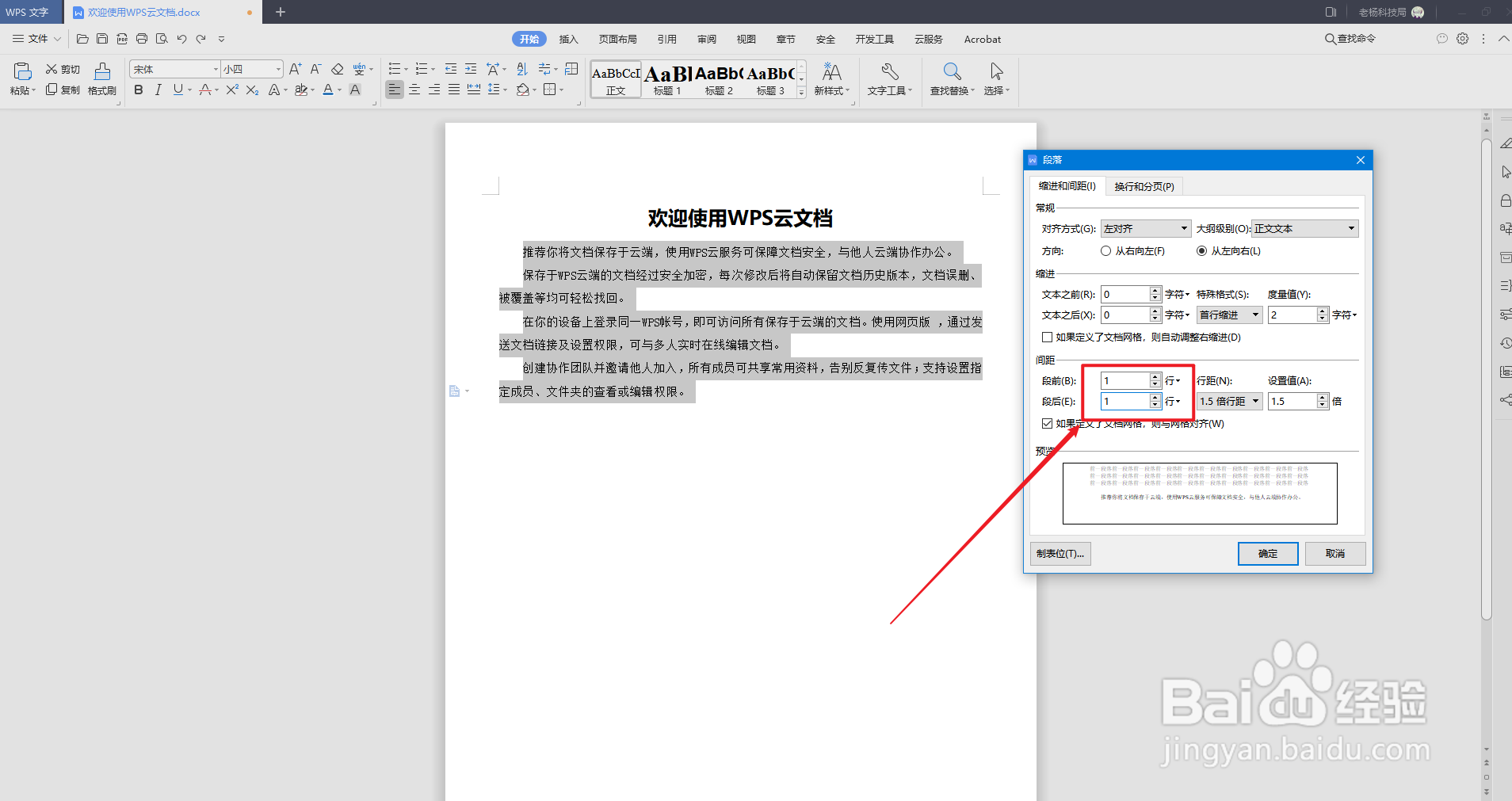This screenshot has height=801, width=1512.
Task: Click document vertical scrollbar
Action: pyautogui.click(x=1487, y=380)
